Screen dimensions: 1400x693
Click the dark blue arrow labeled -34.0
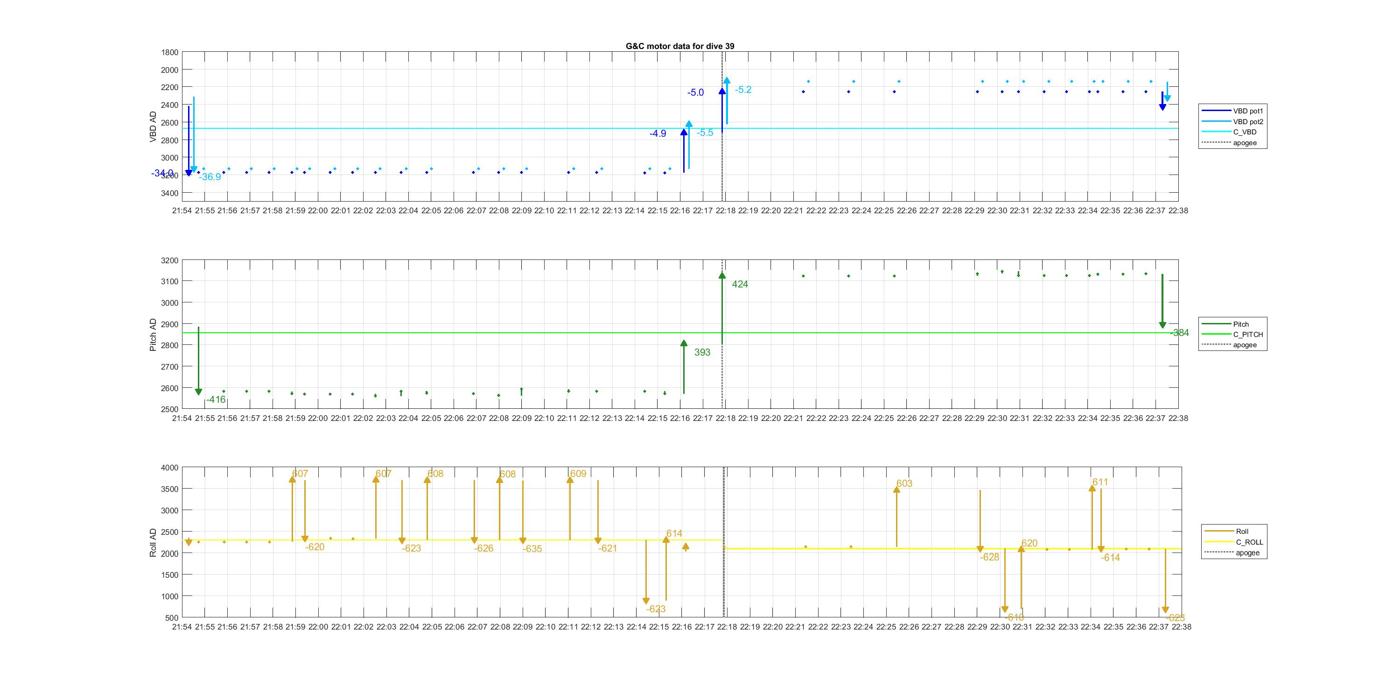point(188,140)
